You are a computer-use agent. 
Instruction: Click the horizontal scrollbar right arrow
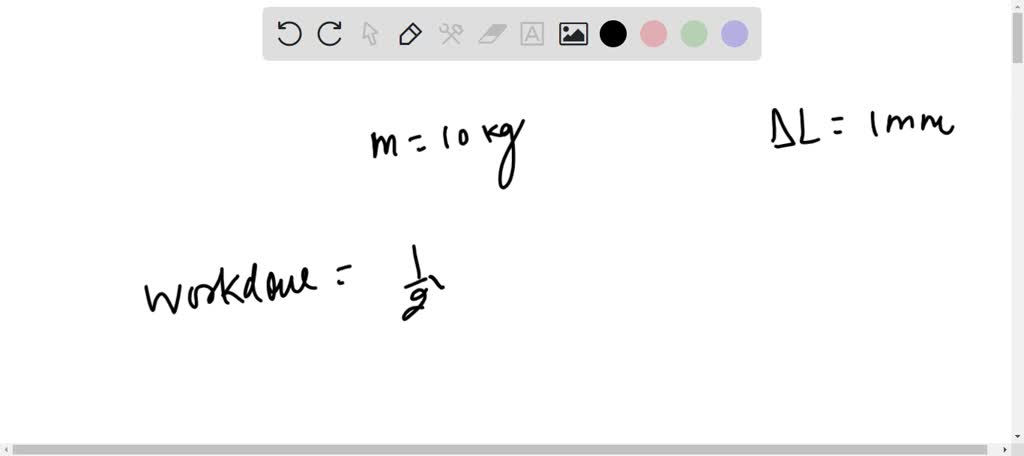click(1004, 450)
